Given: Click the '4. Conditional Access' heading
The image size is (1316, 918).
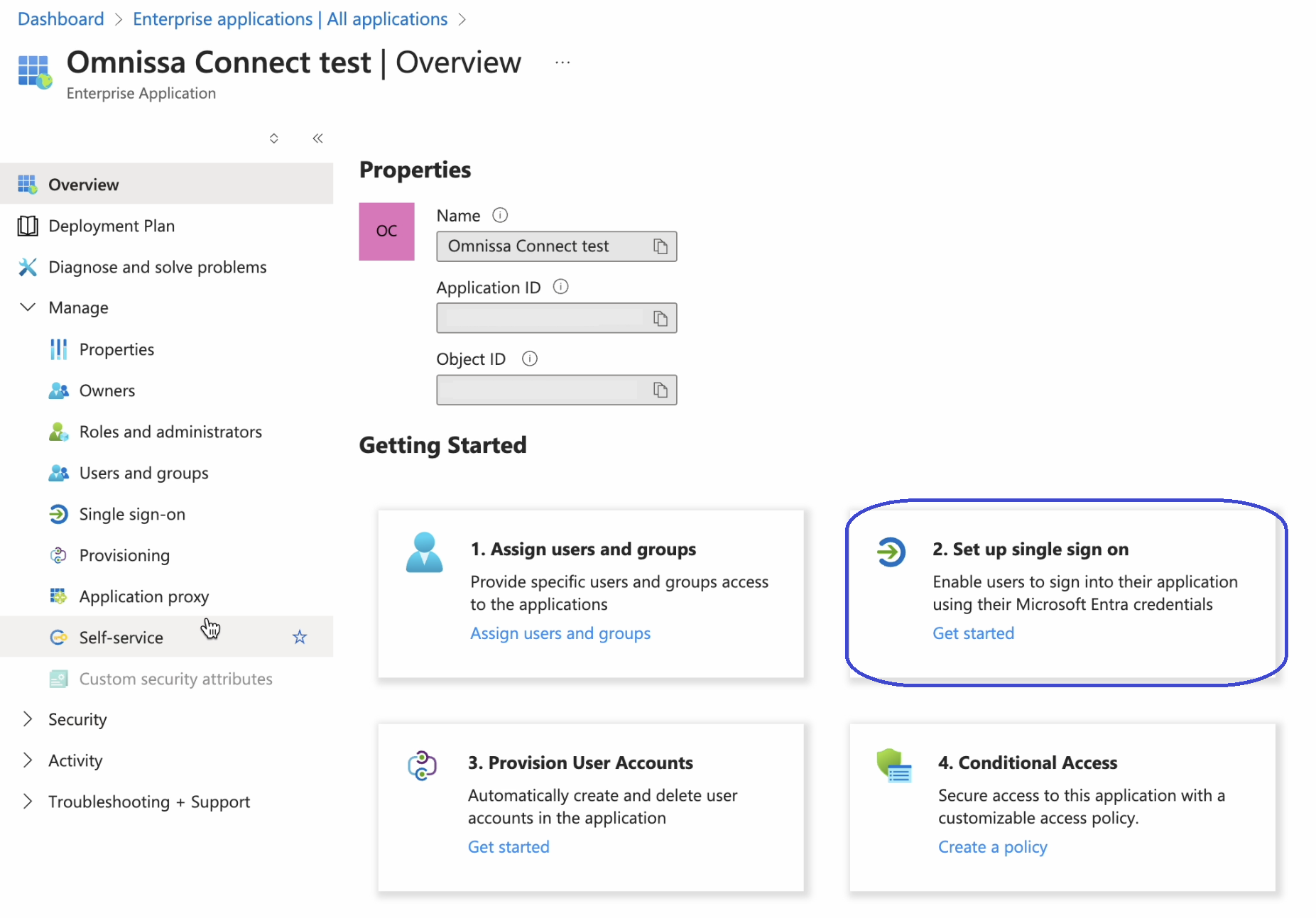Looking at the screenshot, I should (1028, 763).
